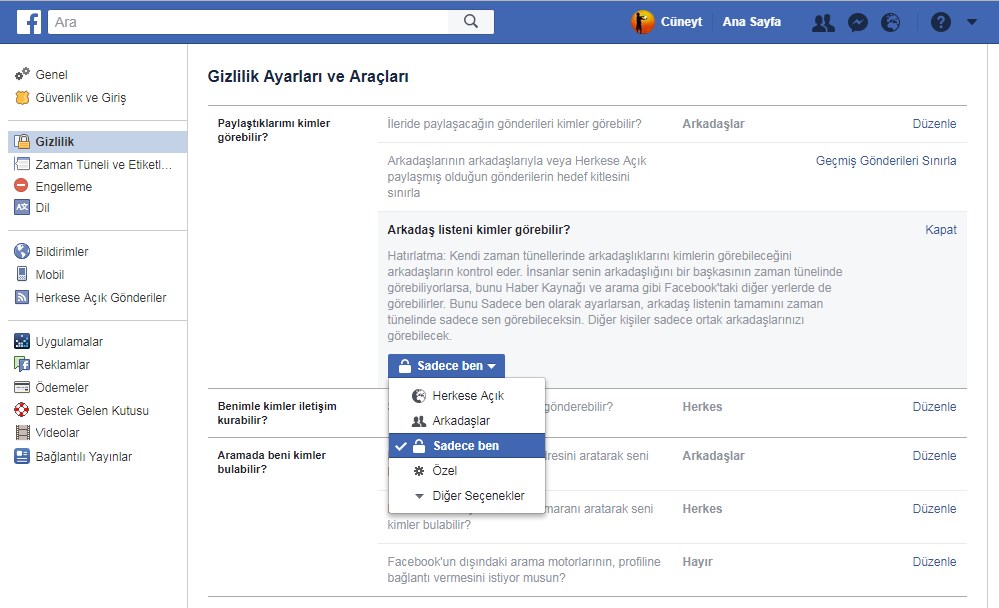Click the help question mark icon
The height and width of the screenshot is (608, 999).
[x=940, y=22]
